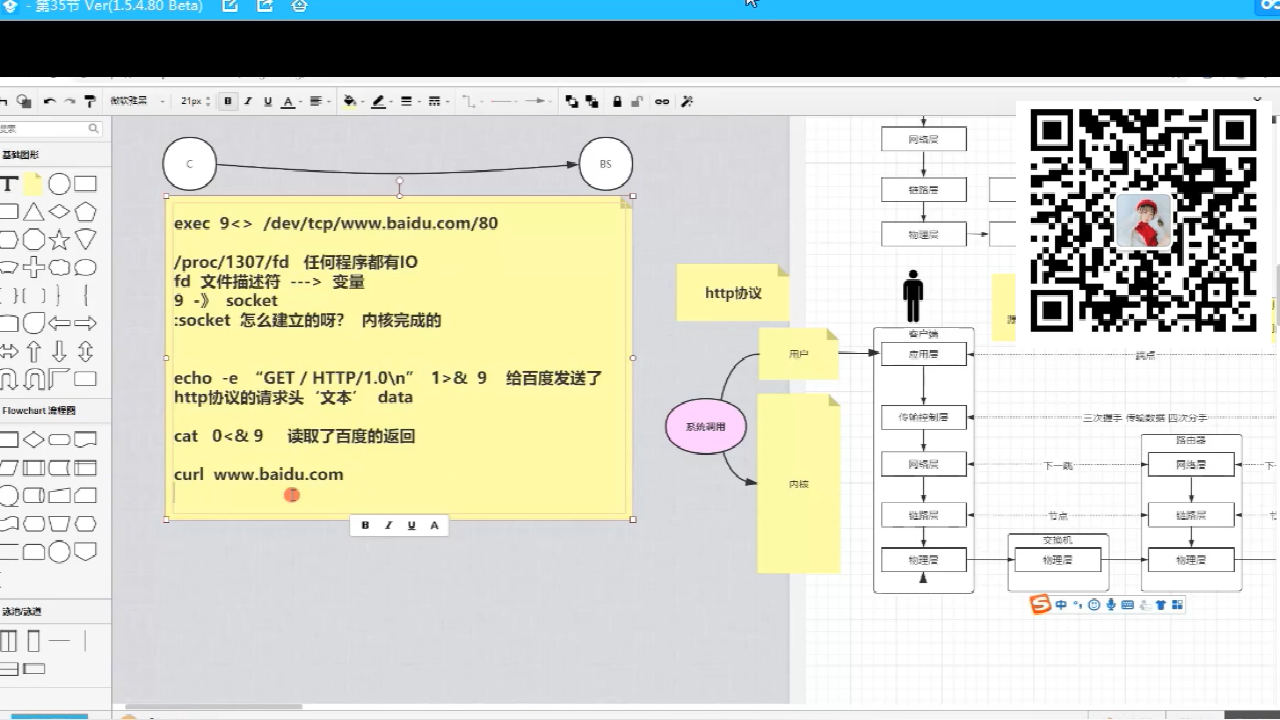Select the left arrow shape
Viewport: 1280px width, 720px height.
click(60, 323)
